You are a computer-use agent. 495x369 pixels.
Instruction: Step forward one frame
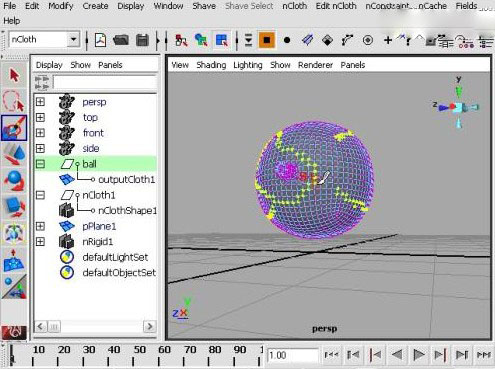462,355
